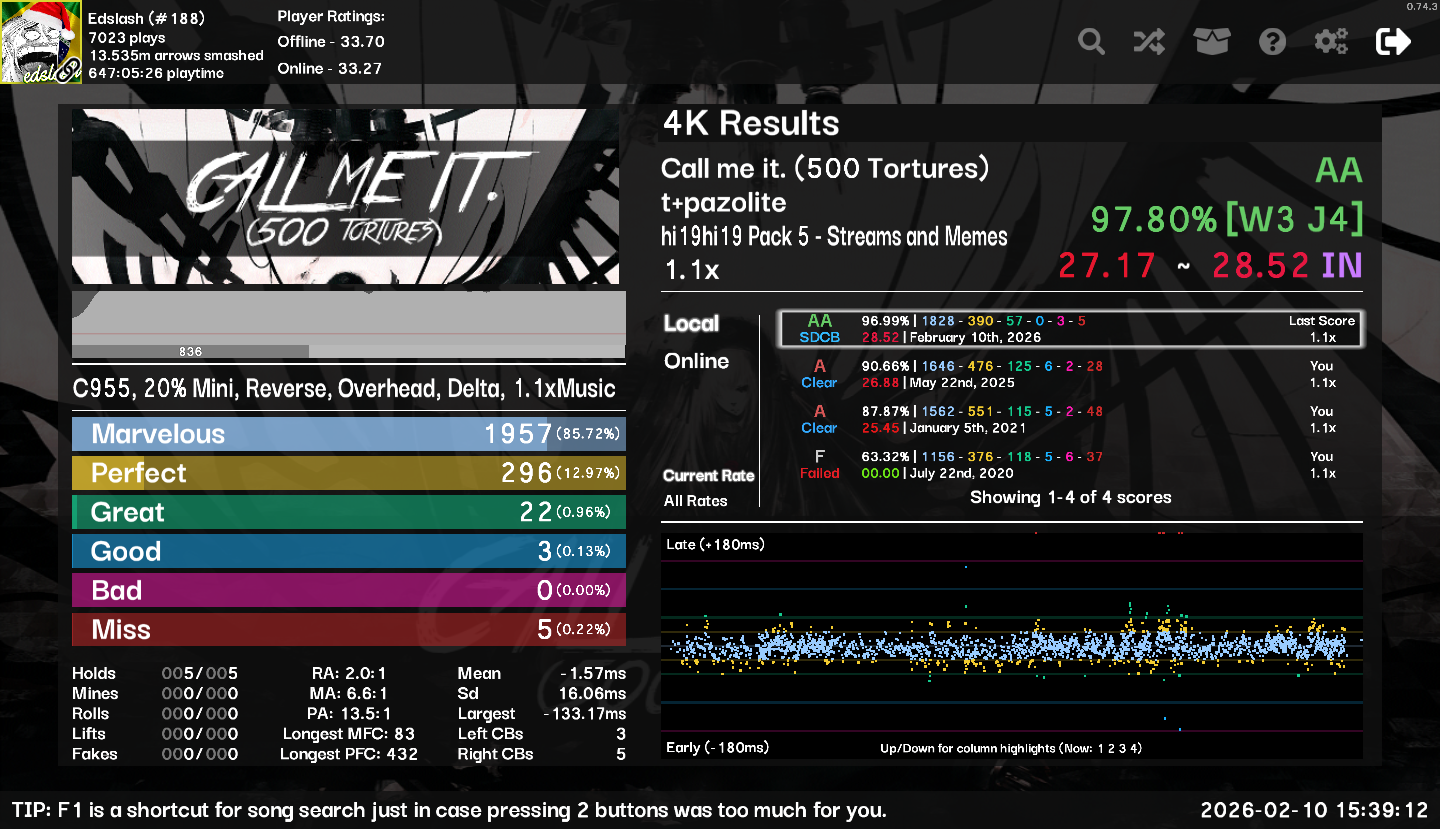
Task: Click the shuffle random song icon
Action: click(x=1148, y=42)
